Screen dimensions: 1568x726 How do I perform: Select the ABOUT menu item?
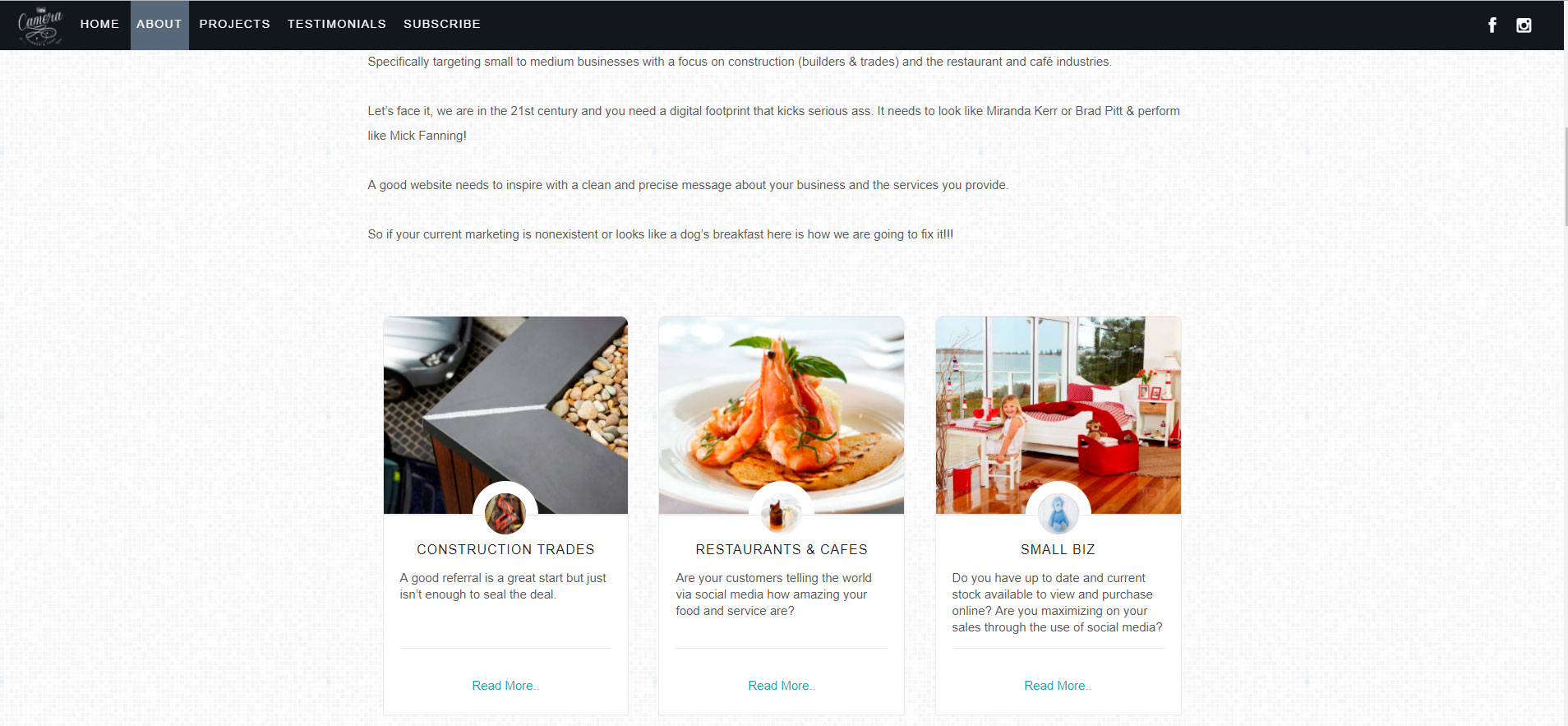[x=159, y=25]
